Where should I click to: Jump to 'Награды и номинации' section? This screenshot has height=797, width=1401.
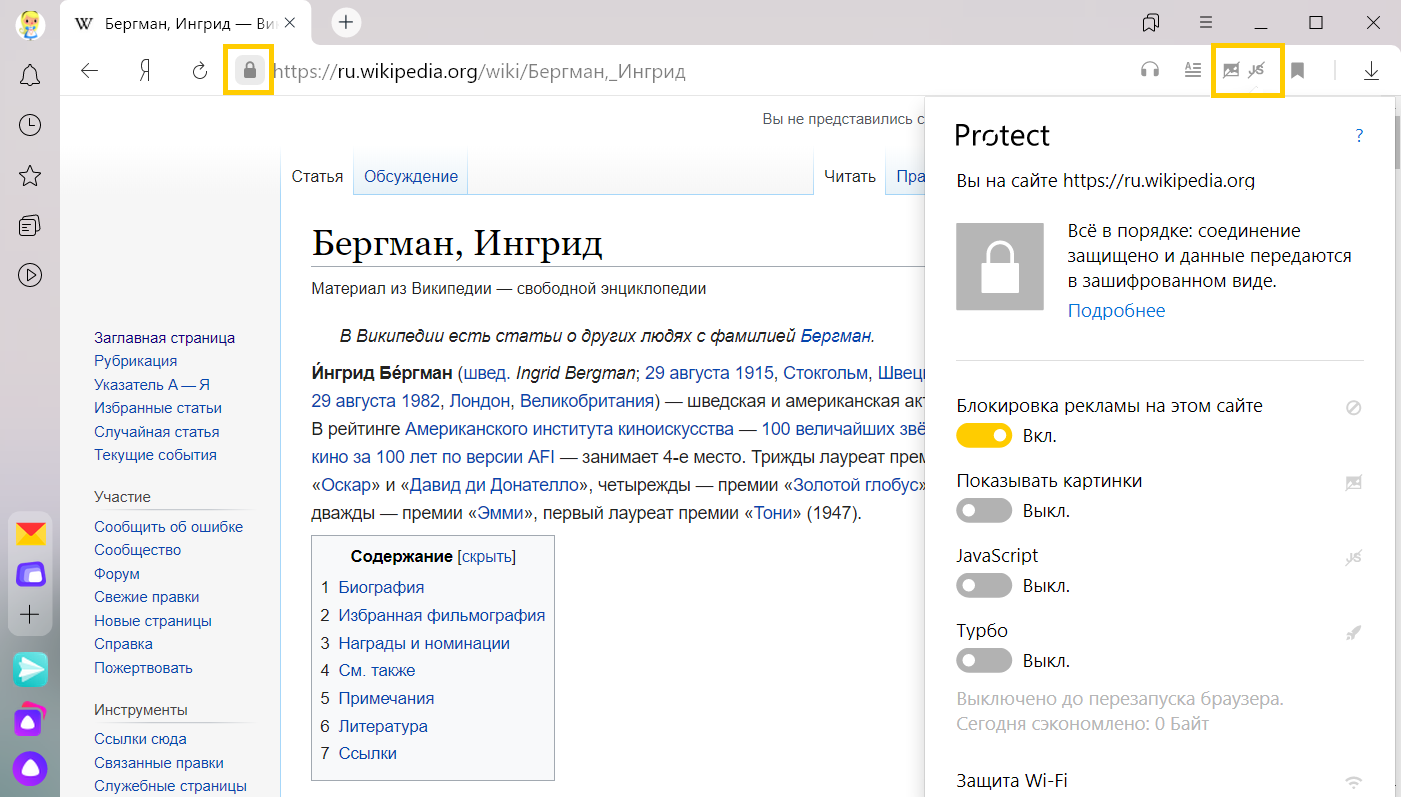[424, 643]
